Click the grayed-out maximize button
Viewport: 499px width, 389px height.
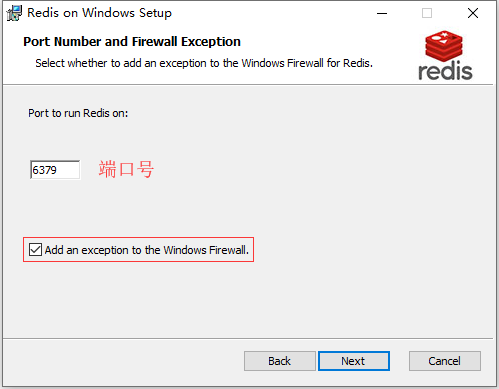click(x=427, y=13)
